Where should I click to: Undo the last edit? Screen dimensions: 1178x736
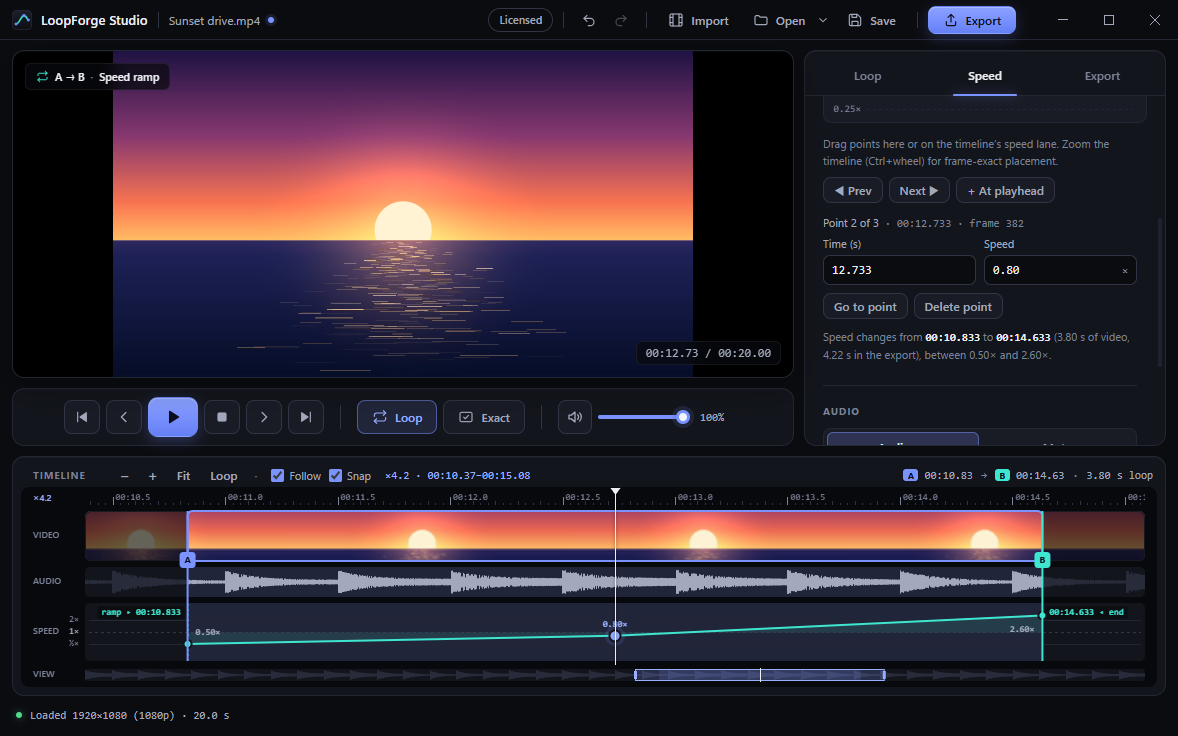pos(589,20)
